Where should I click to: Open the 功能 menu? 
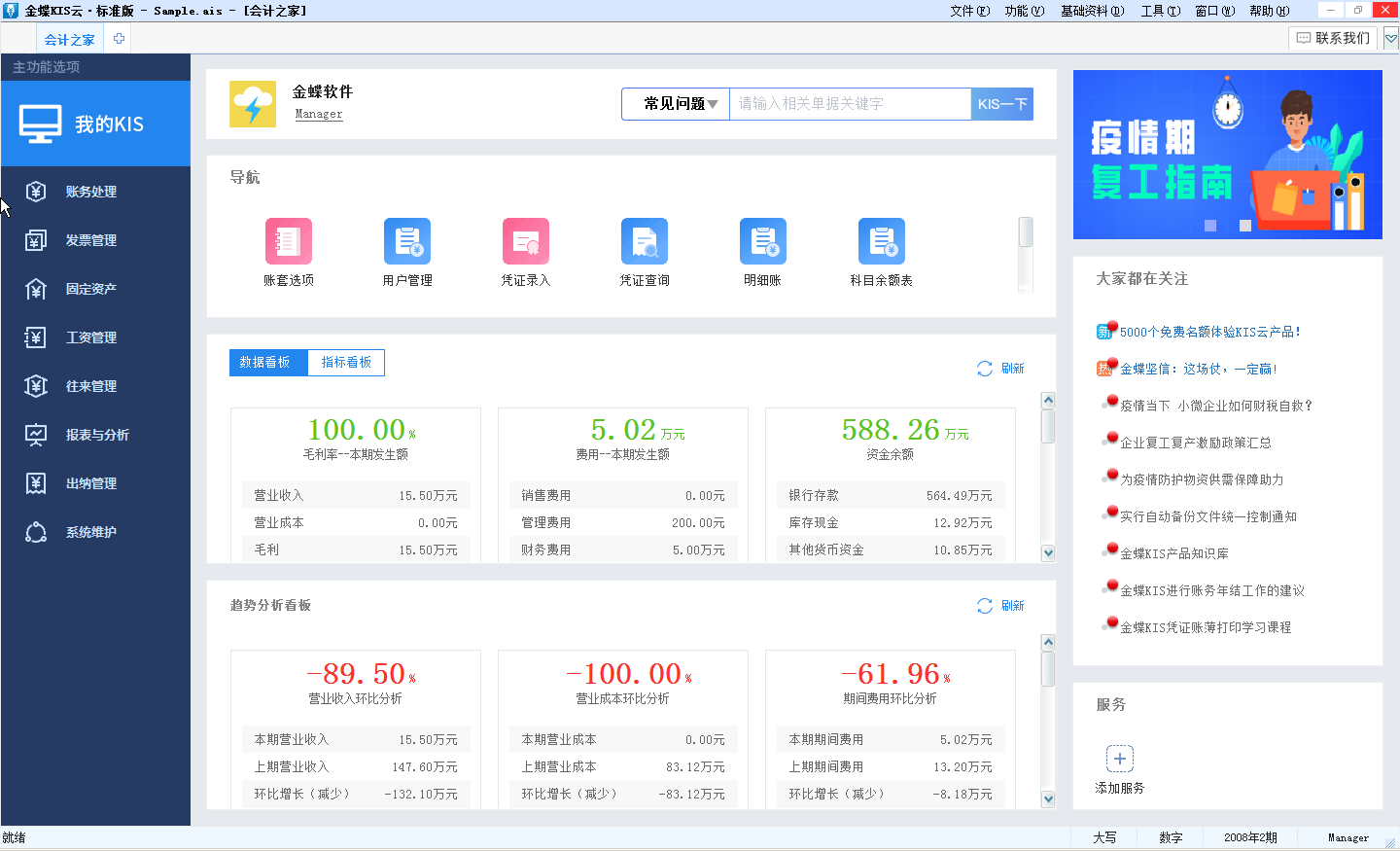pos(1024,11)
